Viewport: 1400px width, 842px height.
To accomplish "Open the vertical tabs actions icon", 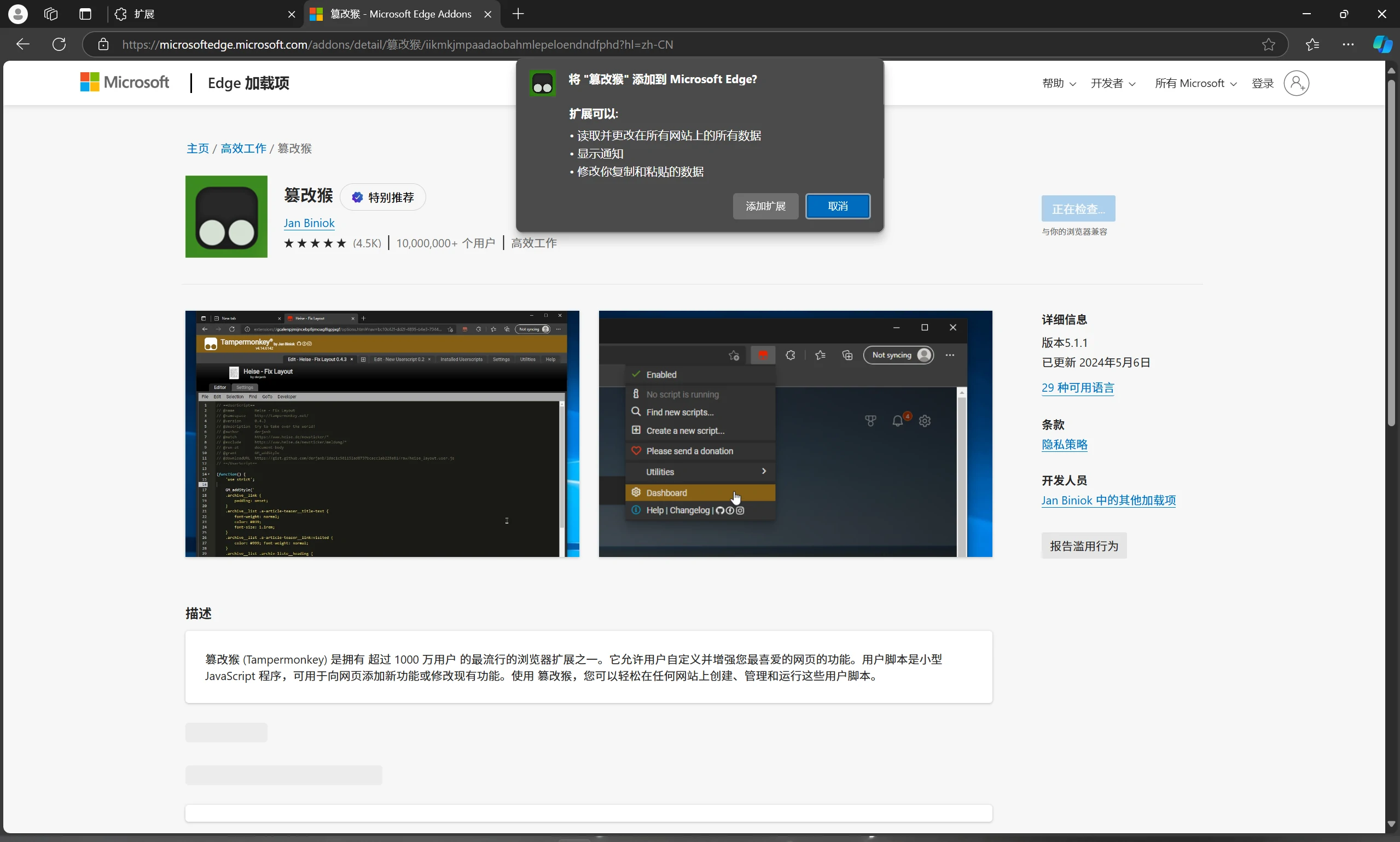I will [x=85, y=14].
